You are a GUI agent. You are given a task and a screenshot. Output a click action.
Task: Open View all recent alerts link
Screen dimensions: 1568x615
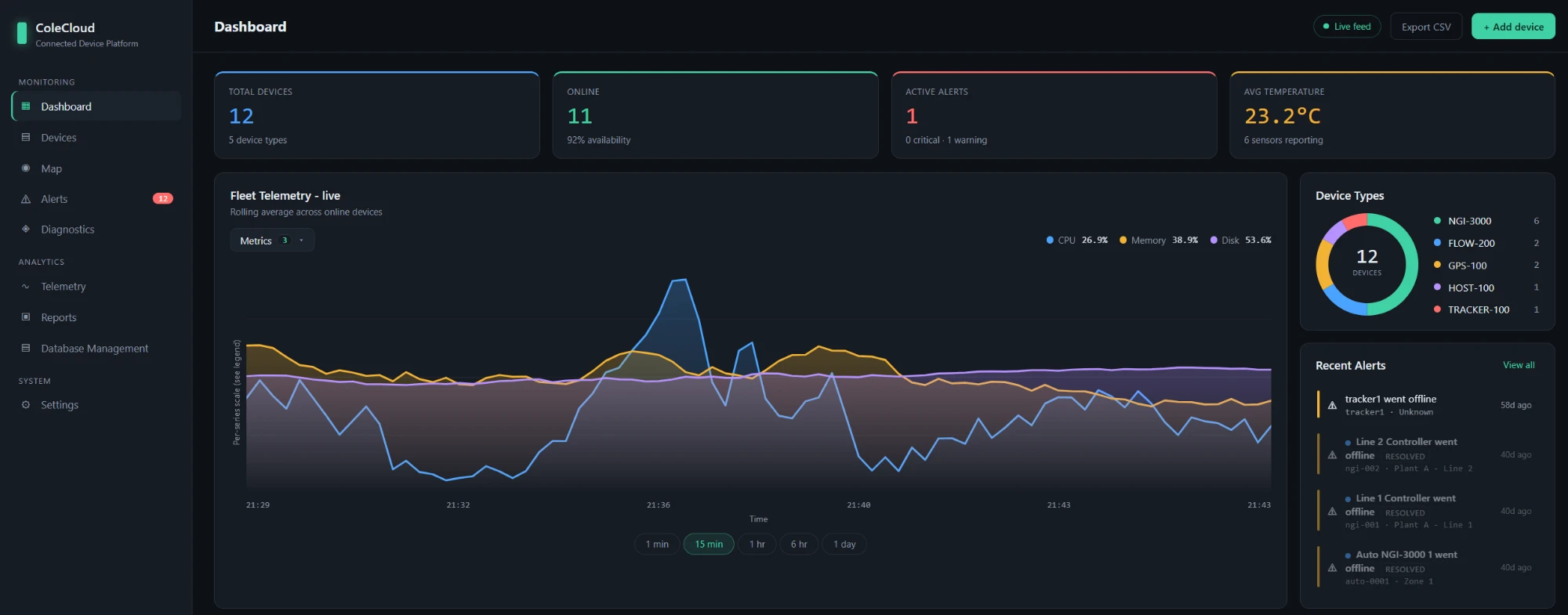pos(1519,365)
